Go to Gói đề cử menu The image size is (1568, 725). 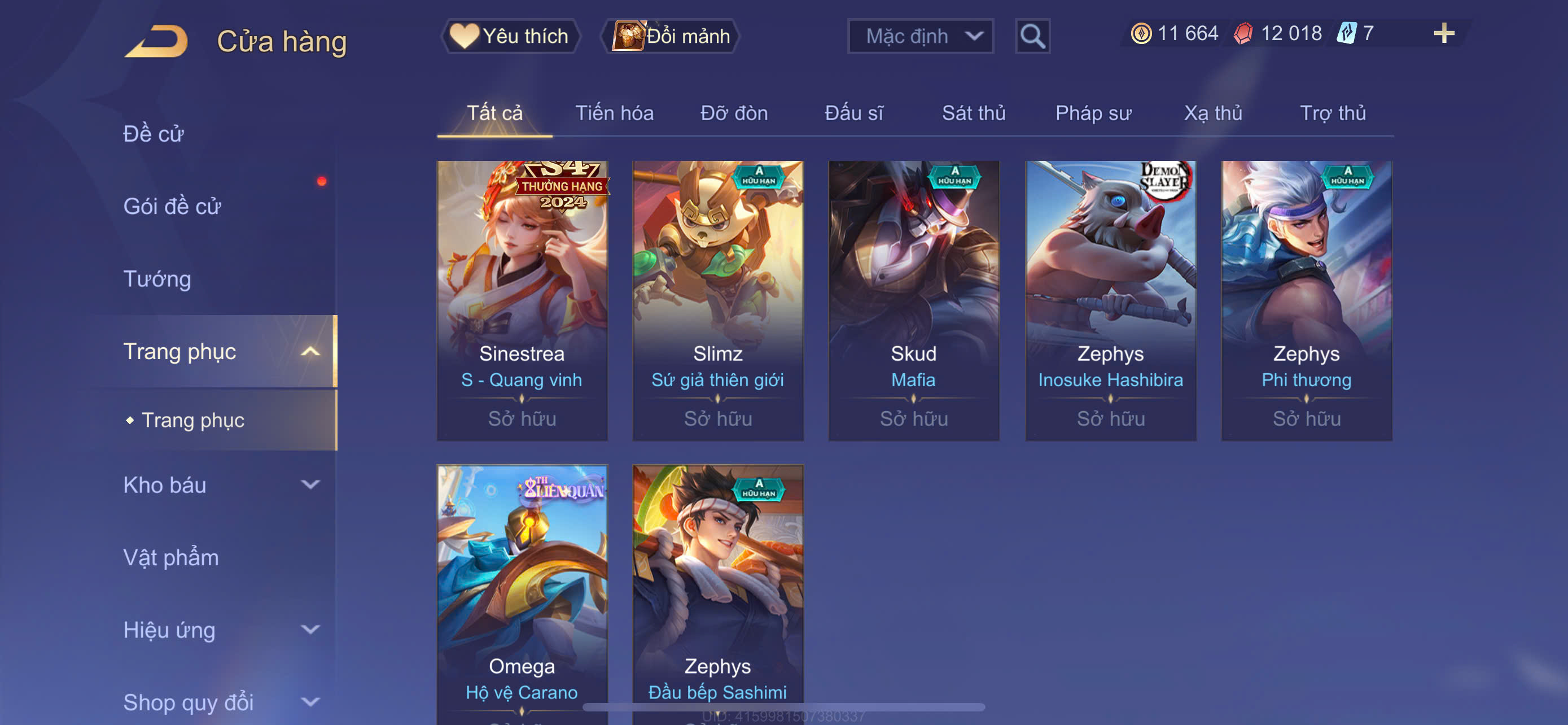(172, 206)
